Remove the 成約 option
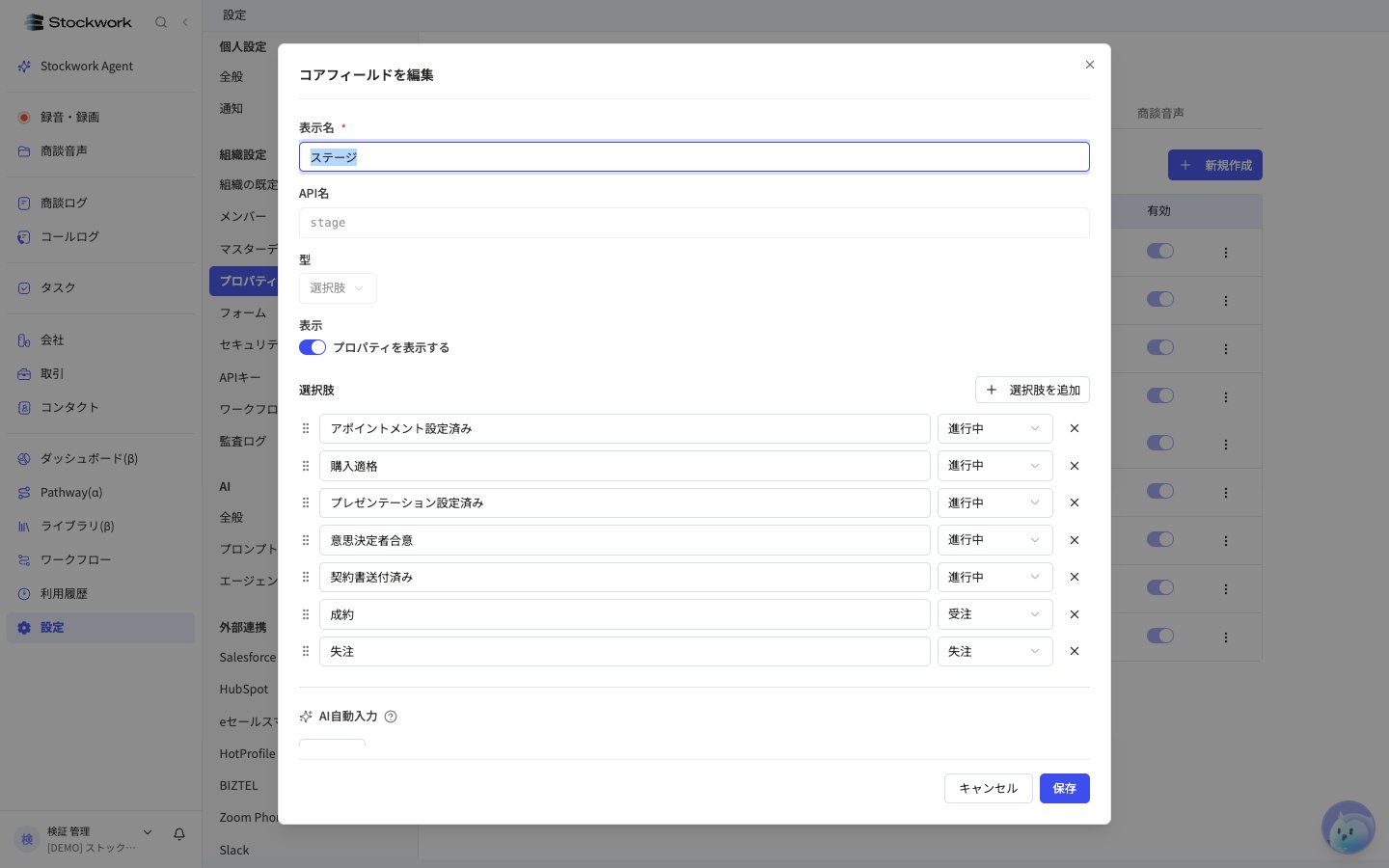1389x868 pixels. click(x=1075, y=614)
